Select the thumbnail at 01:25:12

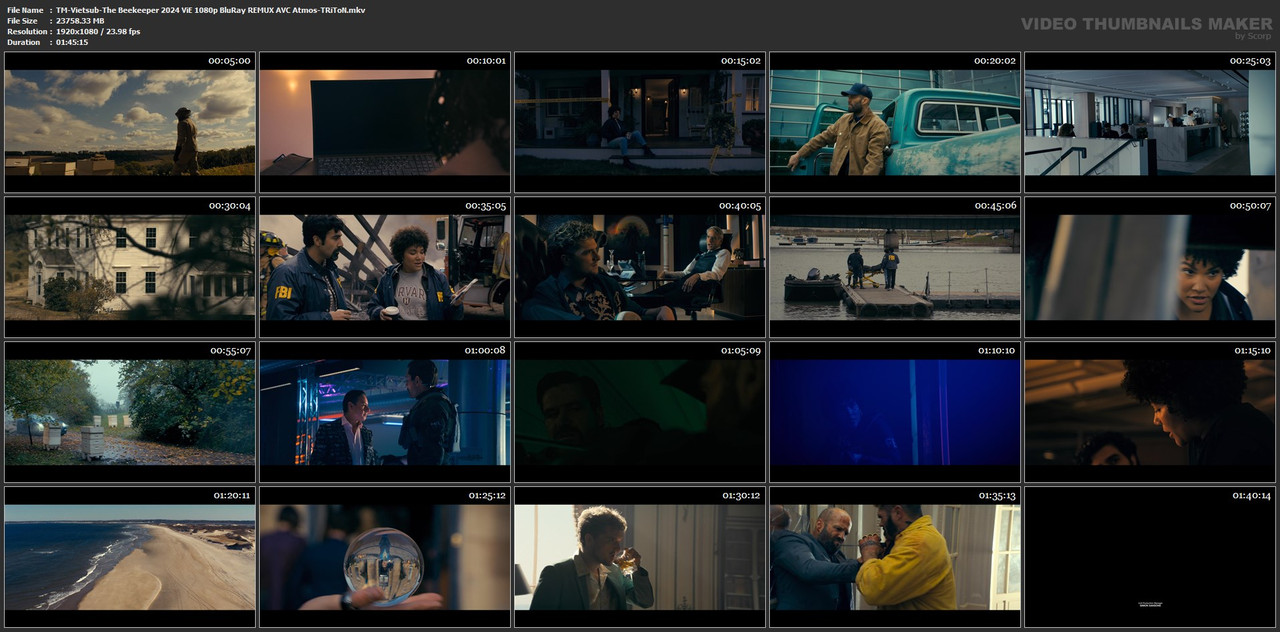coord(385,557)
